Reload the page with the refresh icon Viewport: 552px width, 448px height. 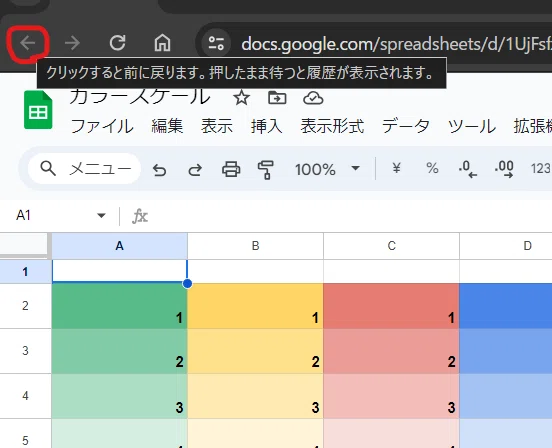coord(118,43)
